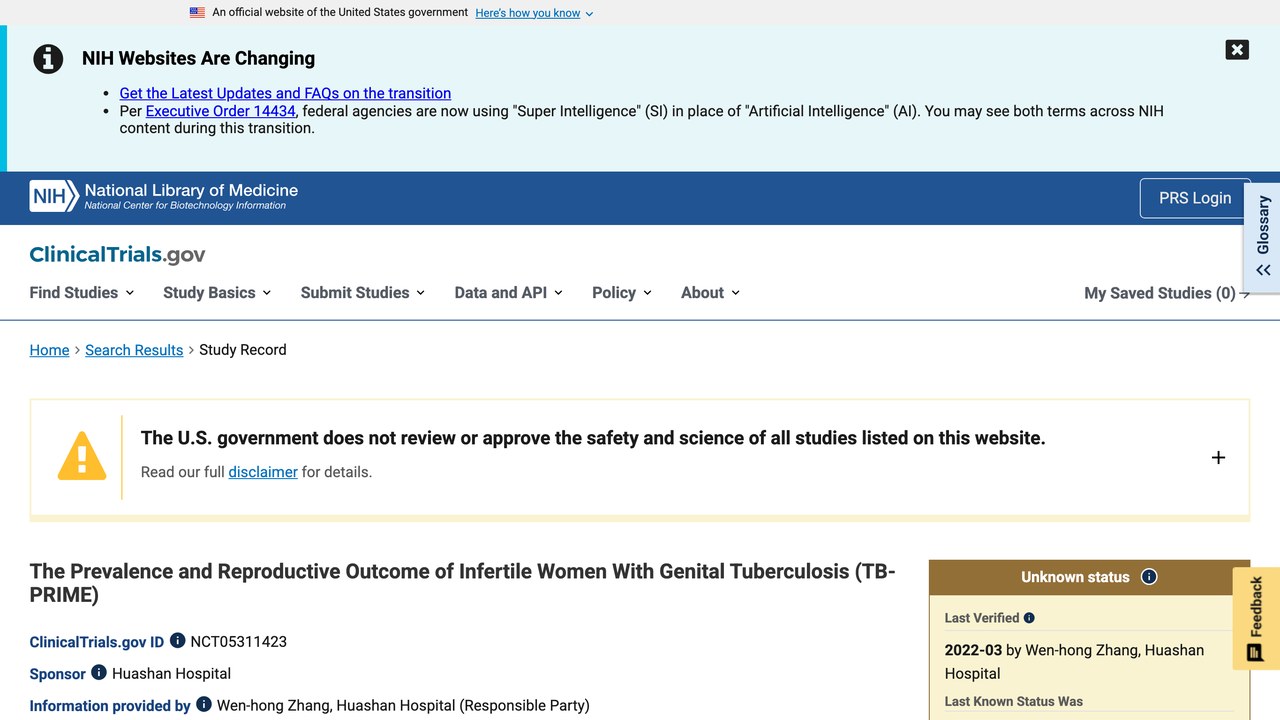Image resolution: width=1280 pixels, height=720 pixels.
Task: Click the PRS Login button
Action: tap(1195, 198)
